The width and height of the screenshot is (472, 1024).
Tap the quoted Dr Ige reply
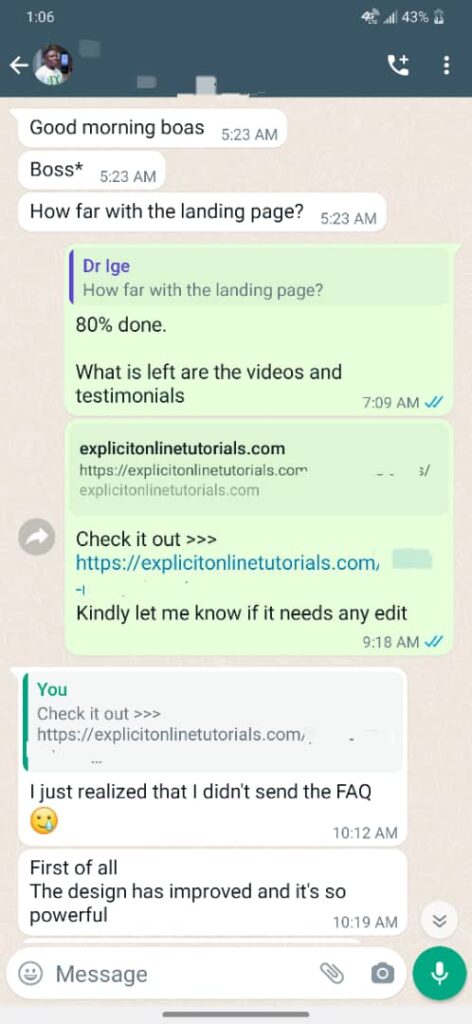coord(259,278)
